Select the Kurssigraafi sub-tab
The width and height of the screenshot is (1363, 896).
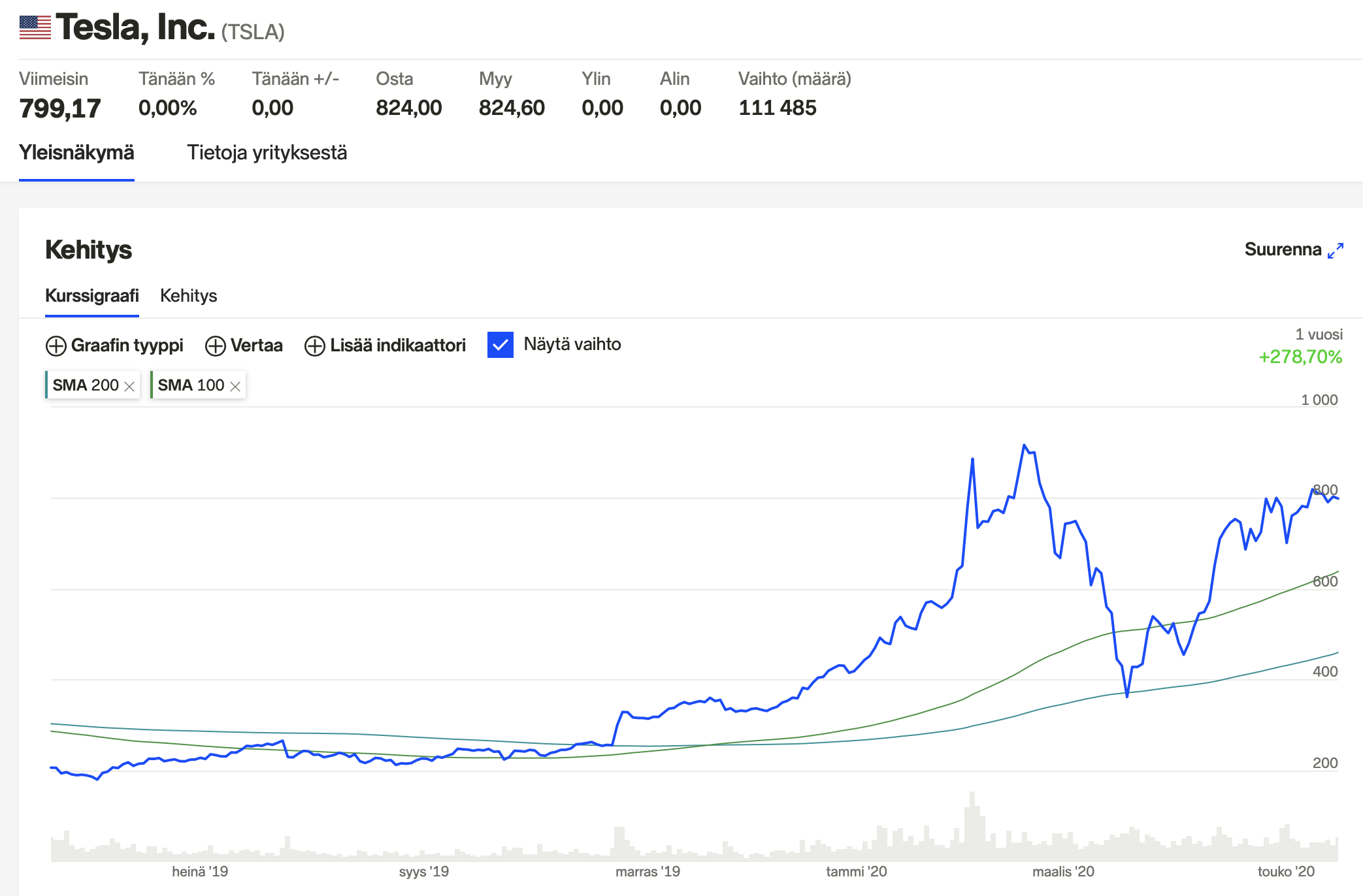[91, 296]
